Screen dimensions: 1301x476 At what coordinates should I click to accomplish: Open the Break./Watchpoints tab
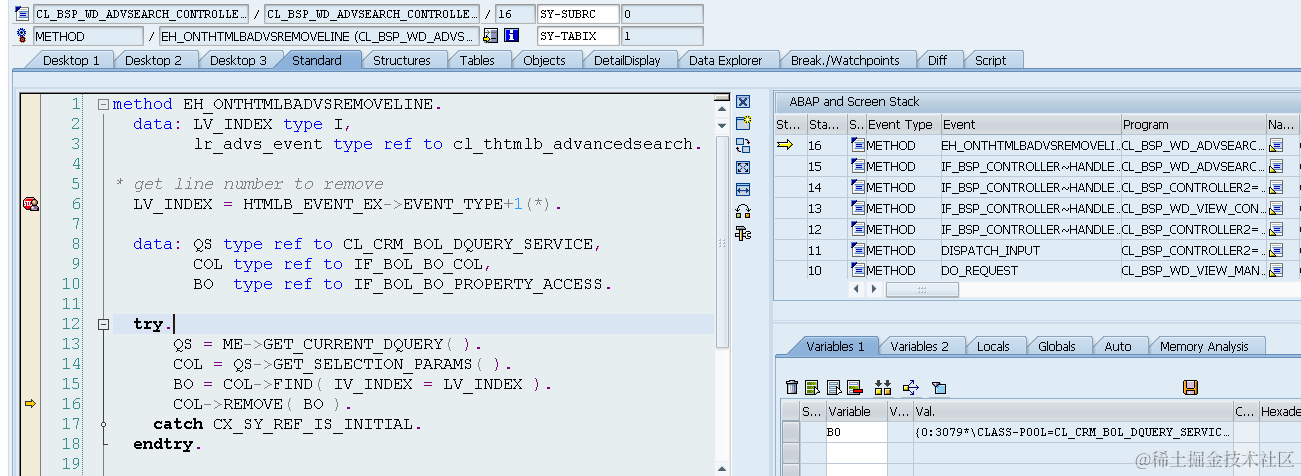click(845, 60)
